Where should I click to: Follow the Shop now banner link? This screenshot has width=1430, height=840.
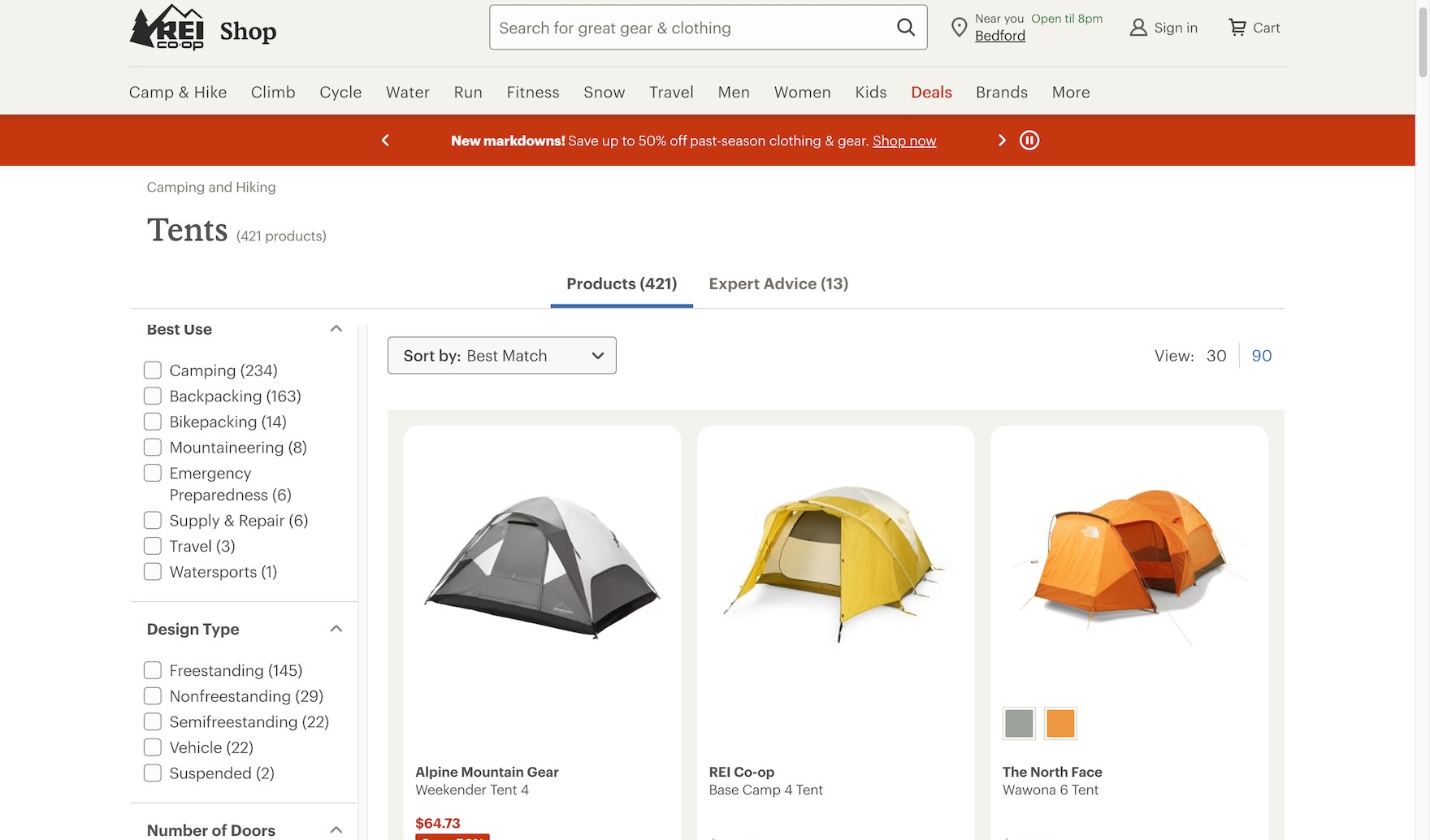click(903, 141)
